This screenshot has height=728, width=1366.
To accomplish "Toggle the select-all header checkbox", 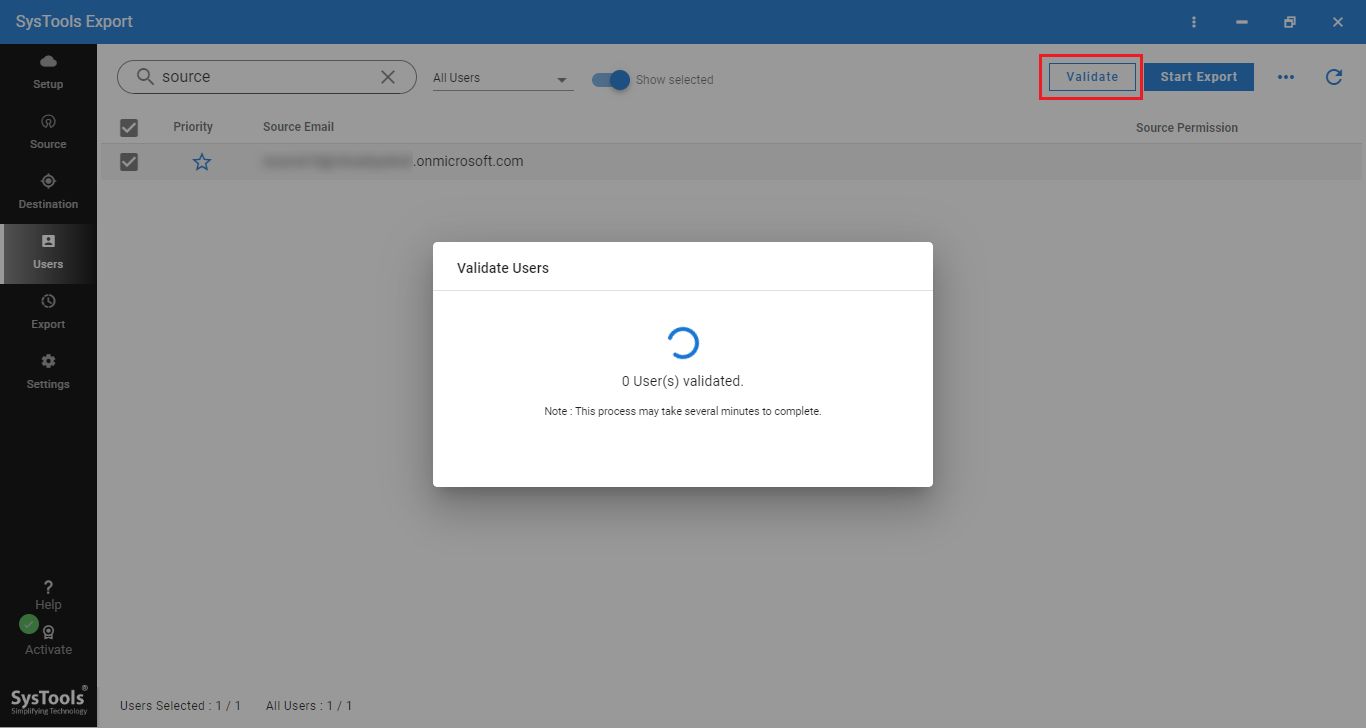I will [x=129, y=127].
